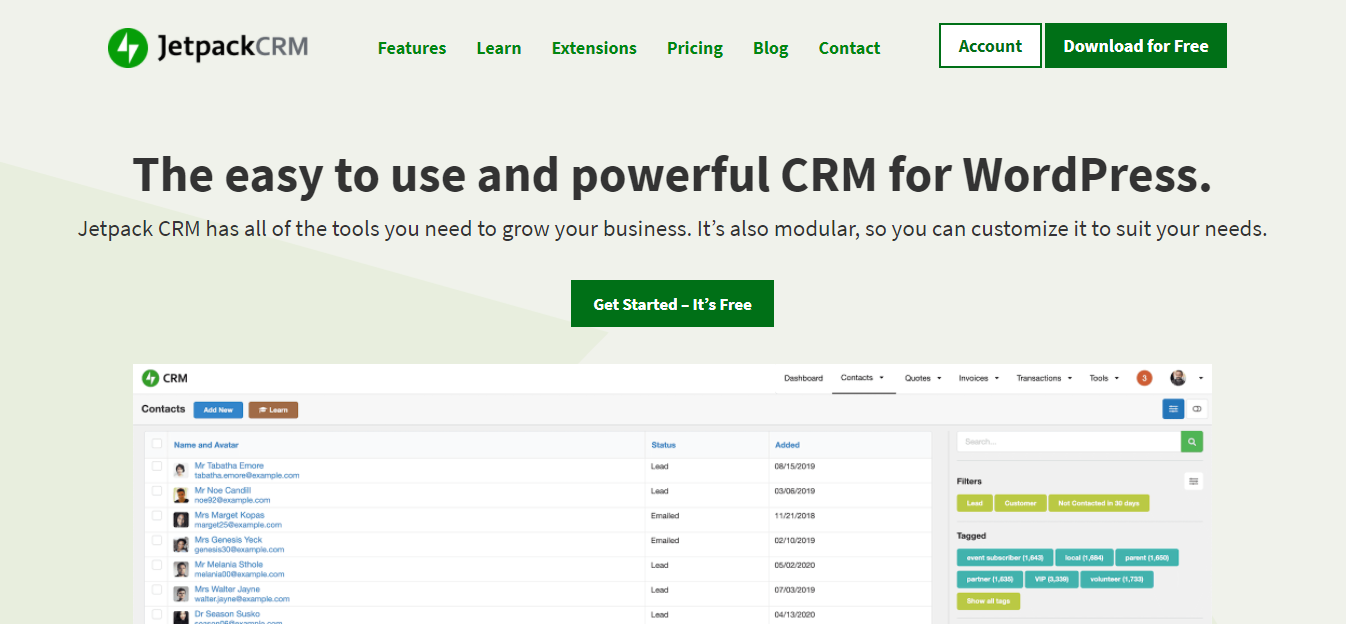Viewport: 1346px width, 624px height.
Task: Apply the Lead filter button in the Filters panel
Action: pyautogui.click(x=974, y=503)
